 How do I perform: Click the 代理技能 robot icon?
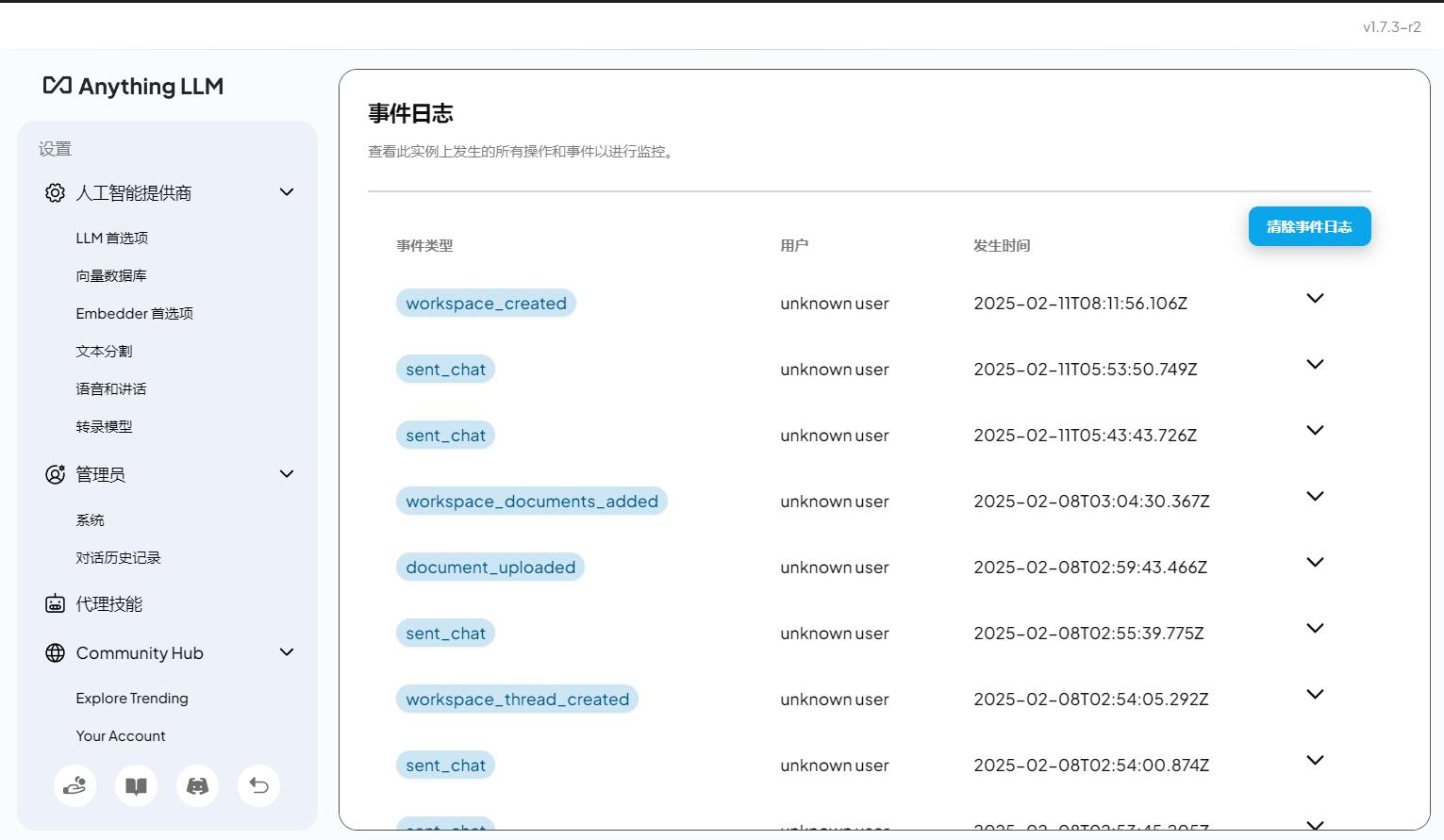click(x=56, y=604)
